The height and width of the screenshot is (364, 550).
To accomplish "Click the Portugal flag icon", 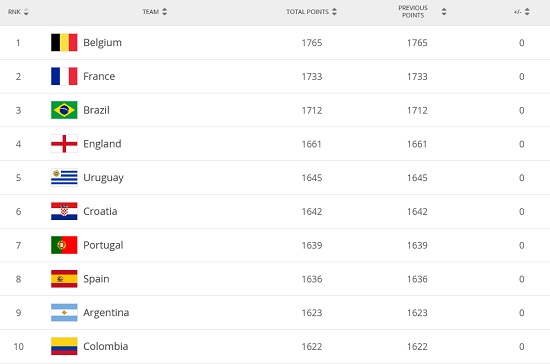I will coord(64,245).
